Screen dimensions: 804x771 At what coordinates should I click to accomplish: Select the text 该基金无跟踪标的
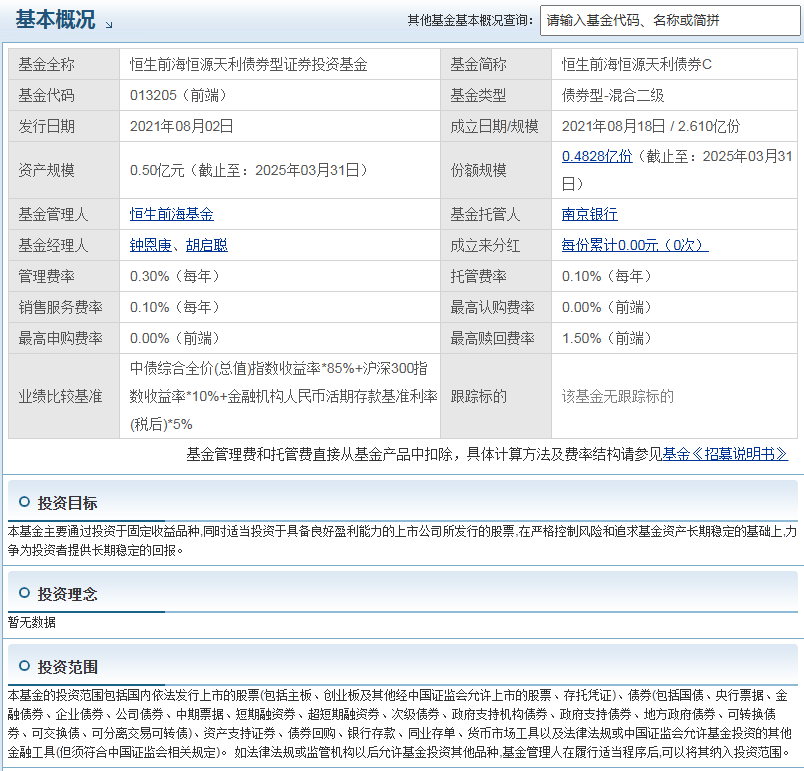(x=618, y=396)
